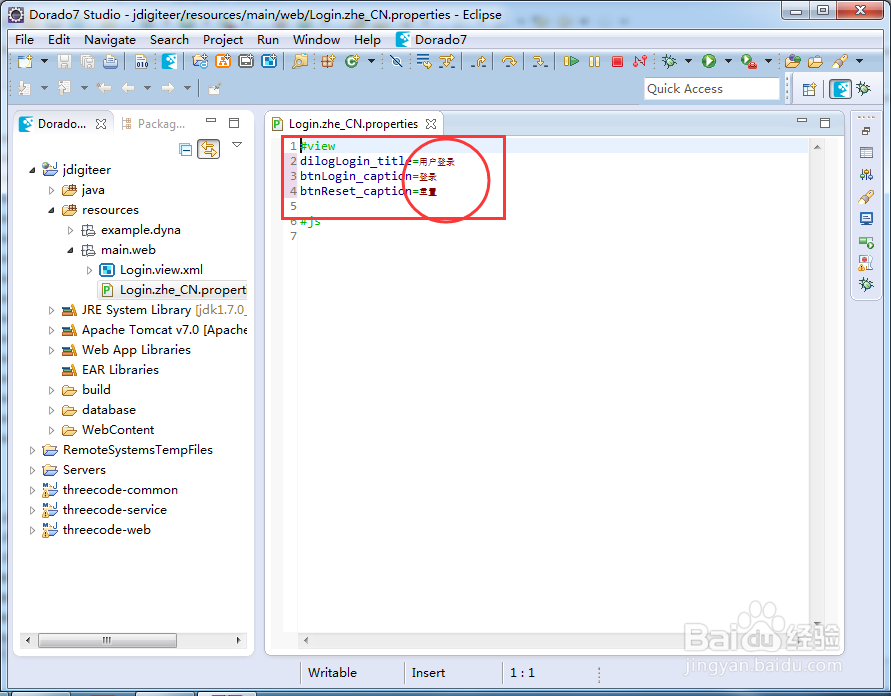Click the New wizard toolbar icon

(x=25, y=61)
